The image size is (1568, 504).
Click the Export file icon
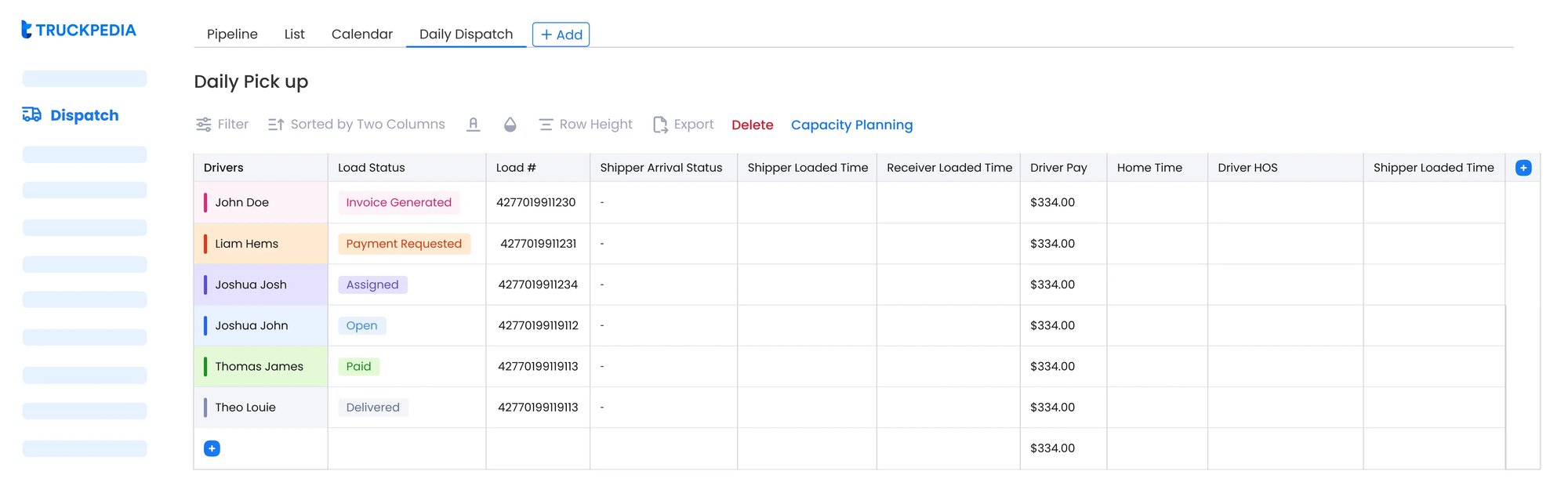click(x=660, y=125)
